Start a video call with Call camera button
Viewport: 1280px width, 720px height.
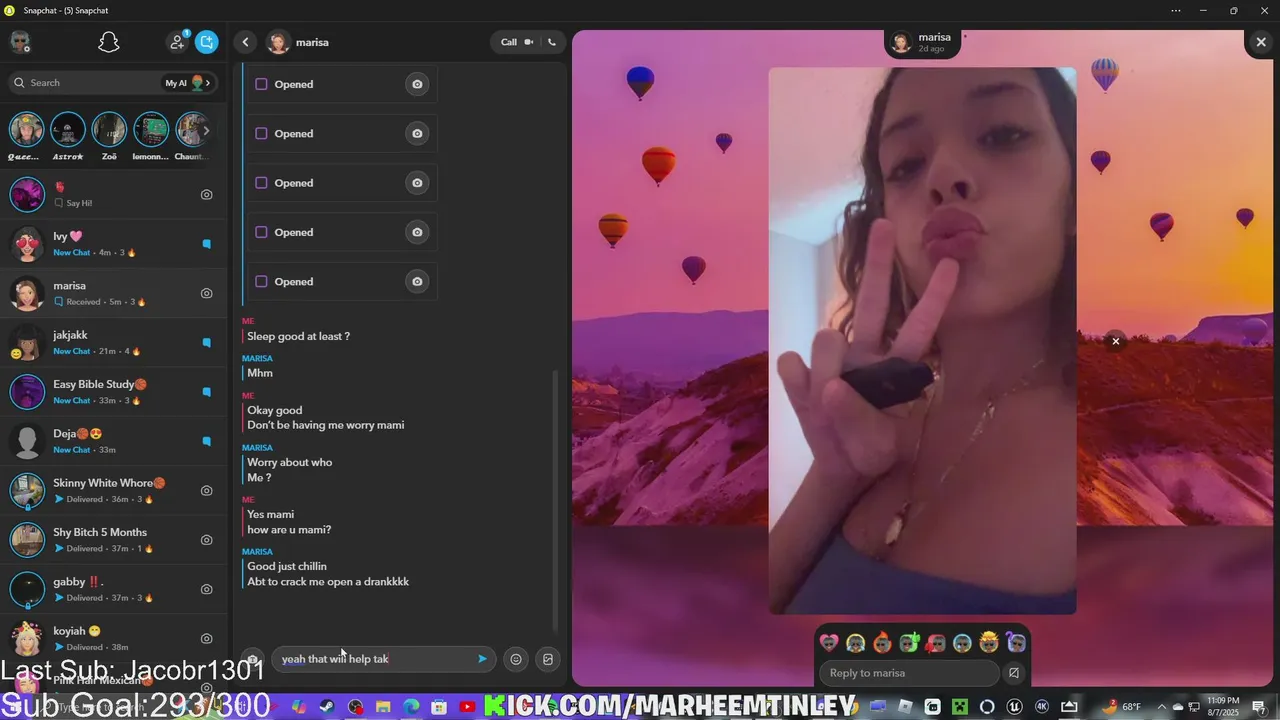pyautogui.click(x=517, y=42)
